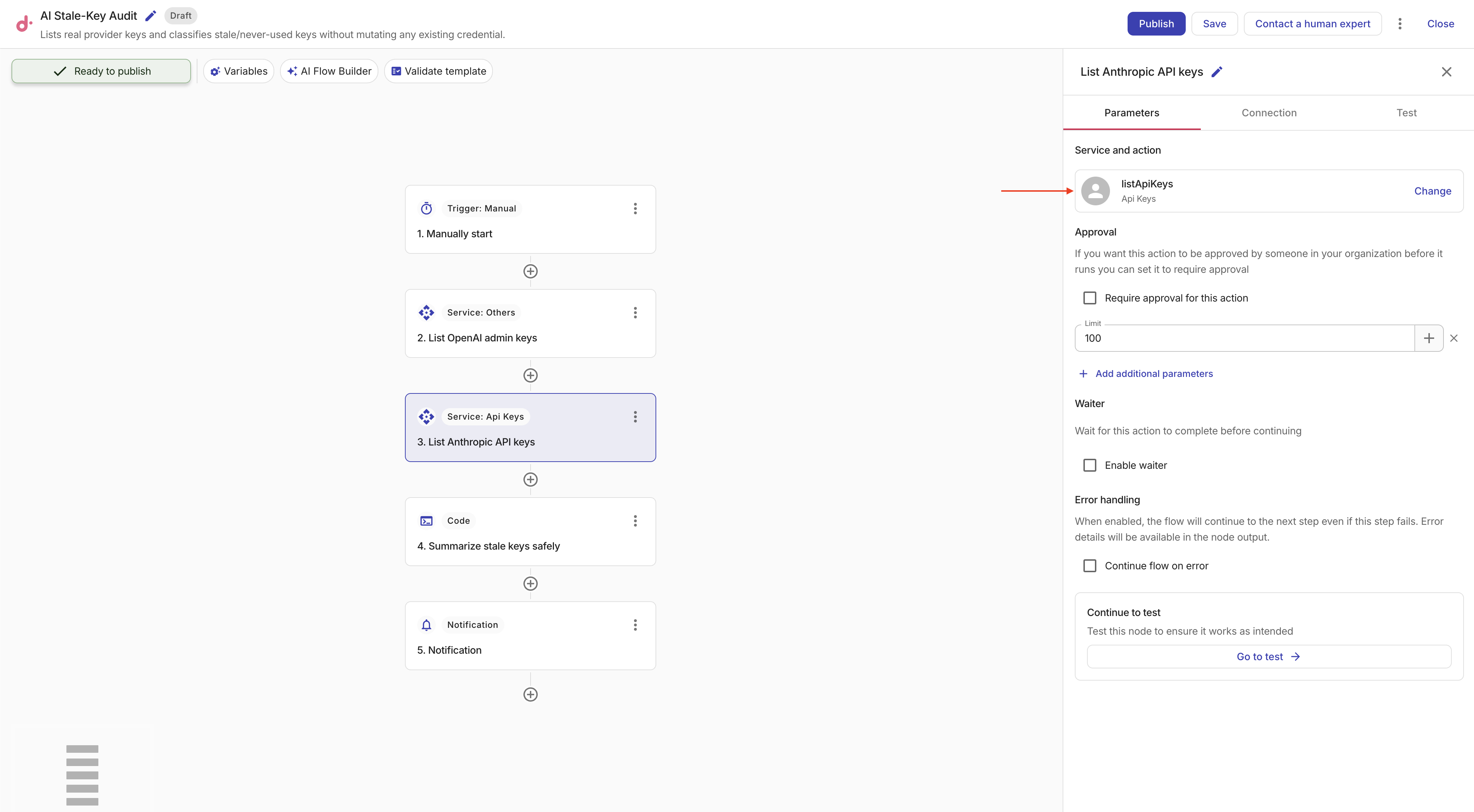Image resolution: width=1474 pixels, height=812 pixels.
Task: Click Validate template
Action: [438, 71]
